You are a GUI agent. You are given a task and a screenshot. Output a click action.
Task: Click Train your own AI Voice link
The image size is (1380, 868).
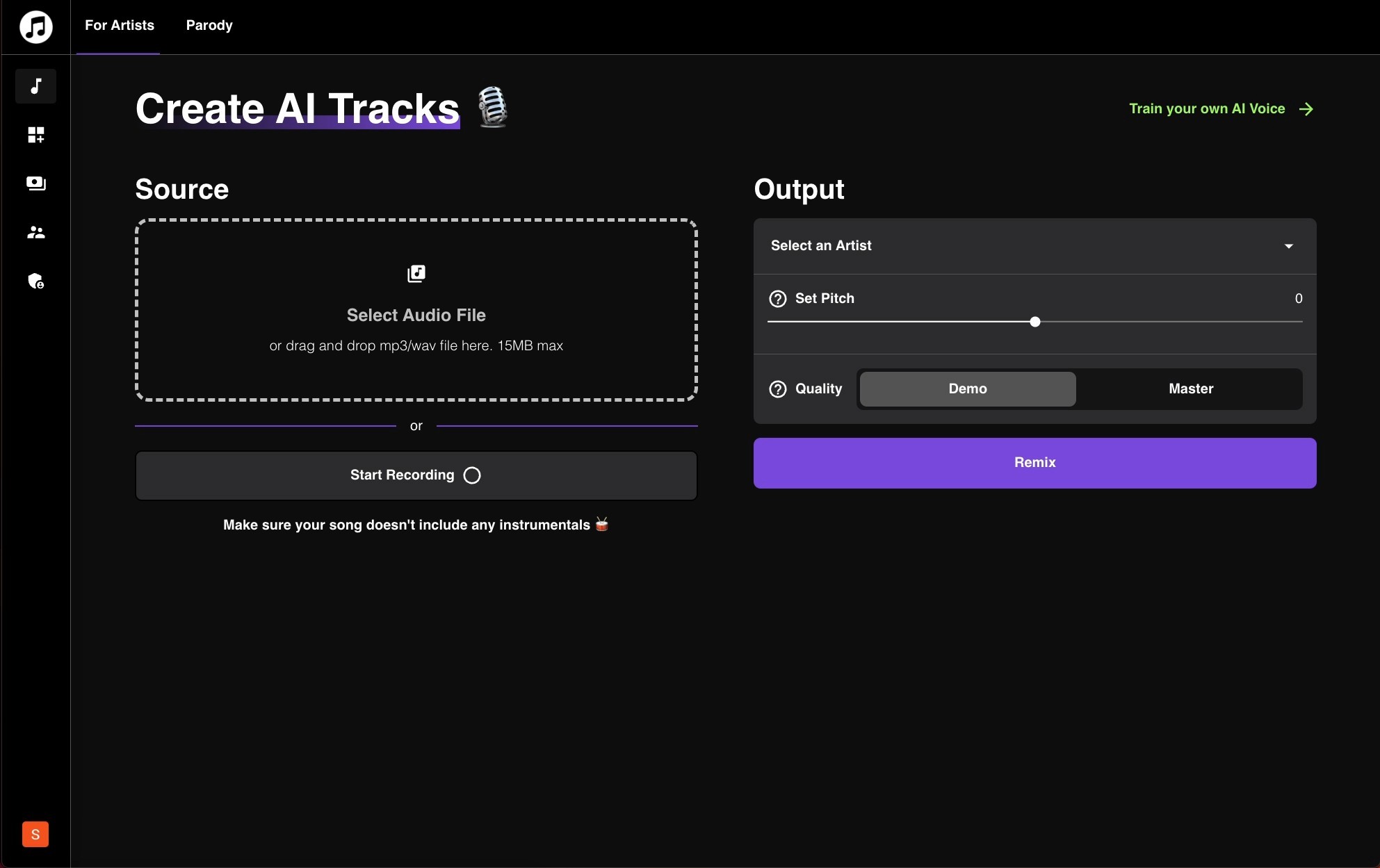1221,108
